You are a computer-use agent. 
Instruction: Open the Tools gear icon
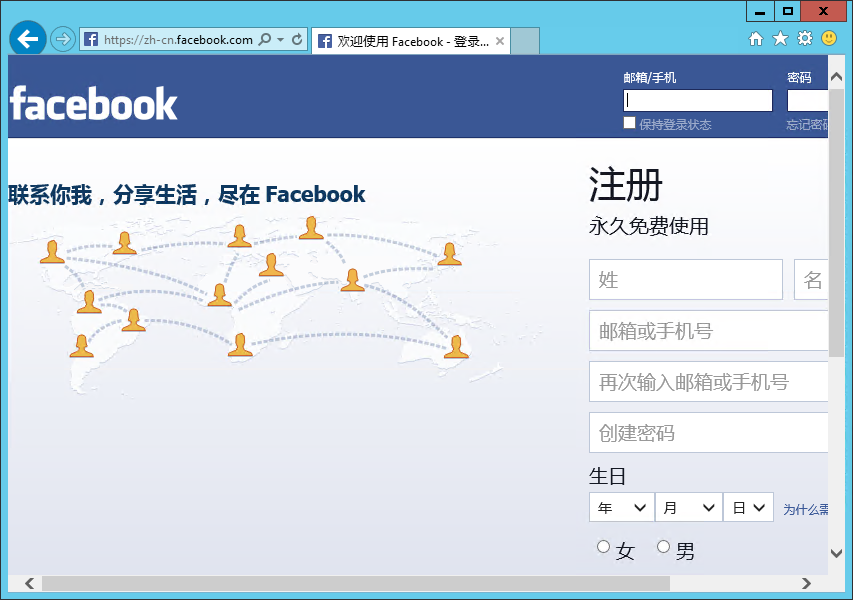pyautogui.click(x=805, y=38)
